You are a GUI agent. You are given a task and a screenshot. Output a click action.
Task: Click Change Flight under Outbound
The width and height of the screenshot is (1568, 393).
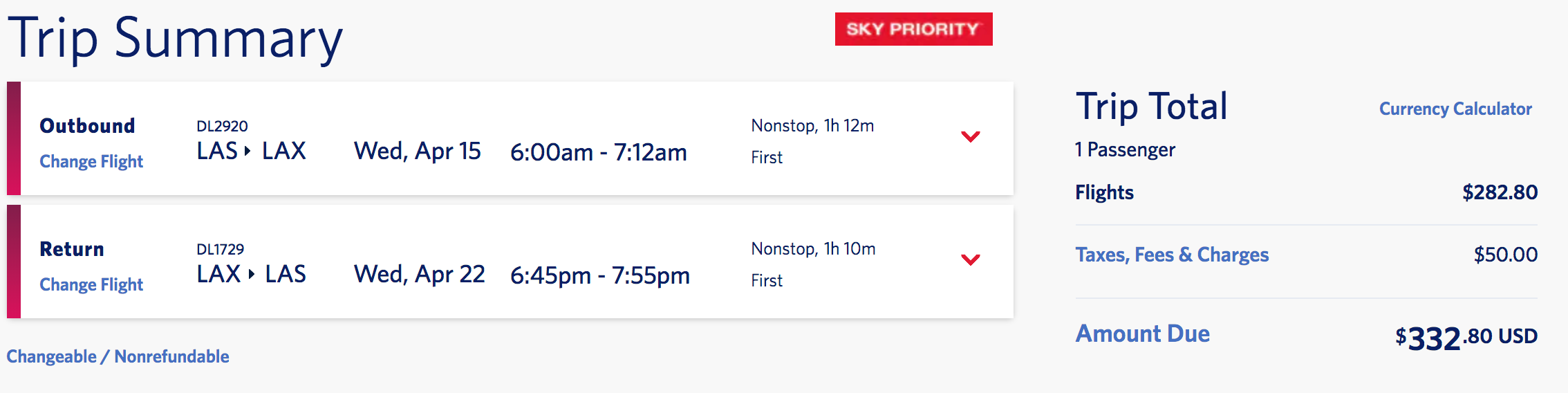click(91, 161)
